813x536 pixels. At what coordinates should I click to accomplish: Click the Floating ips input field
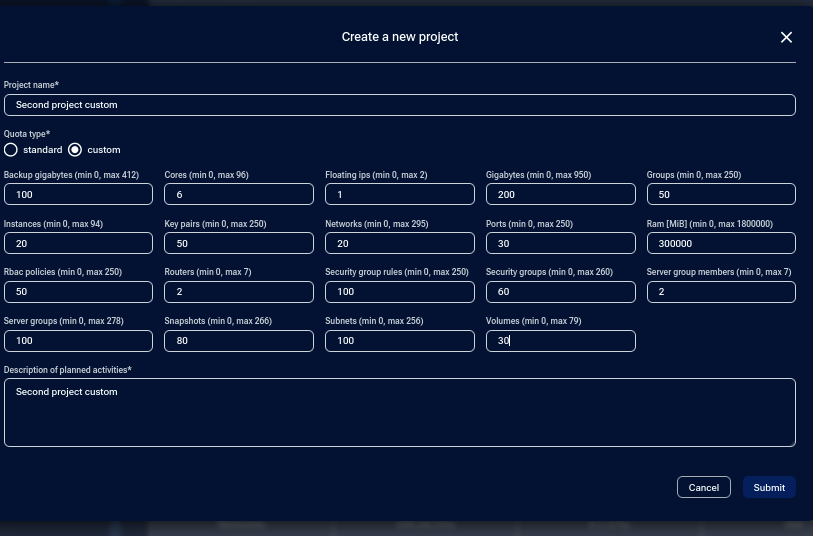400,194
